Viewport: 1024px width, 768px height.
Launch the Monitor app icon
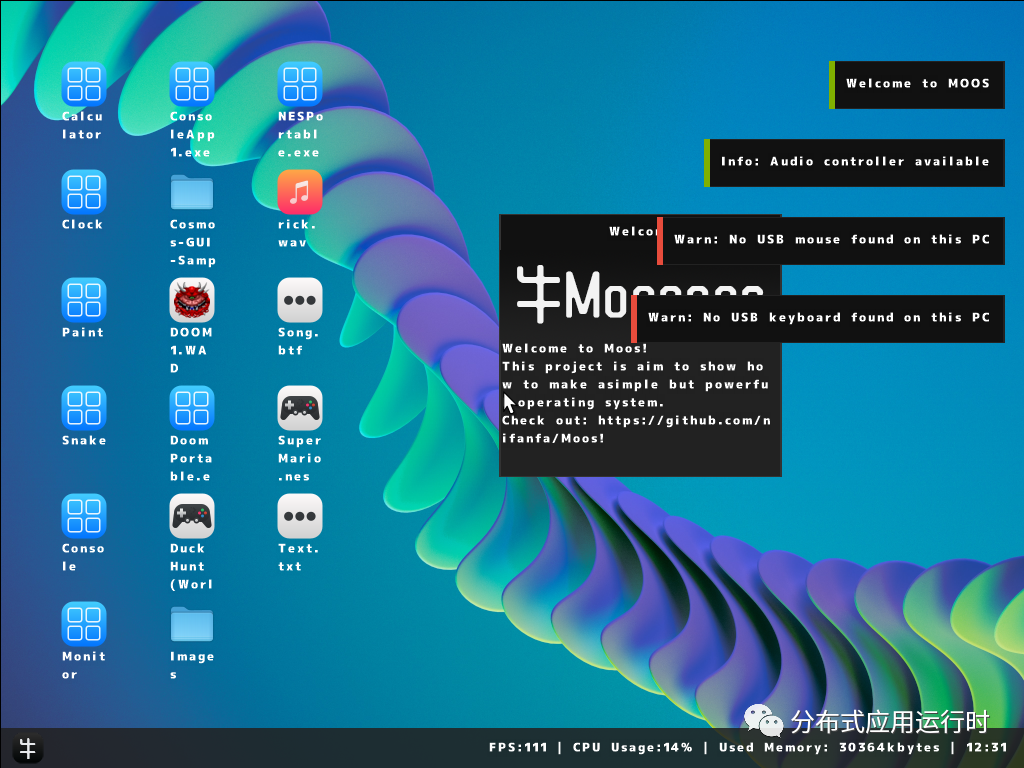84,624
